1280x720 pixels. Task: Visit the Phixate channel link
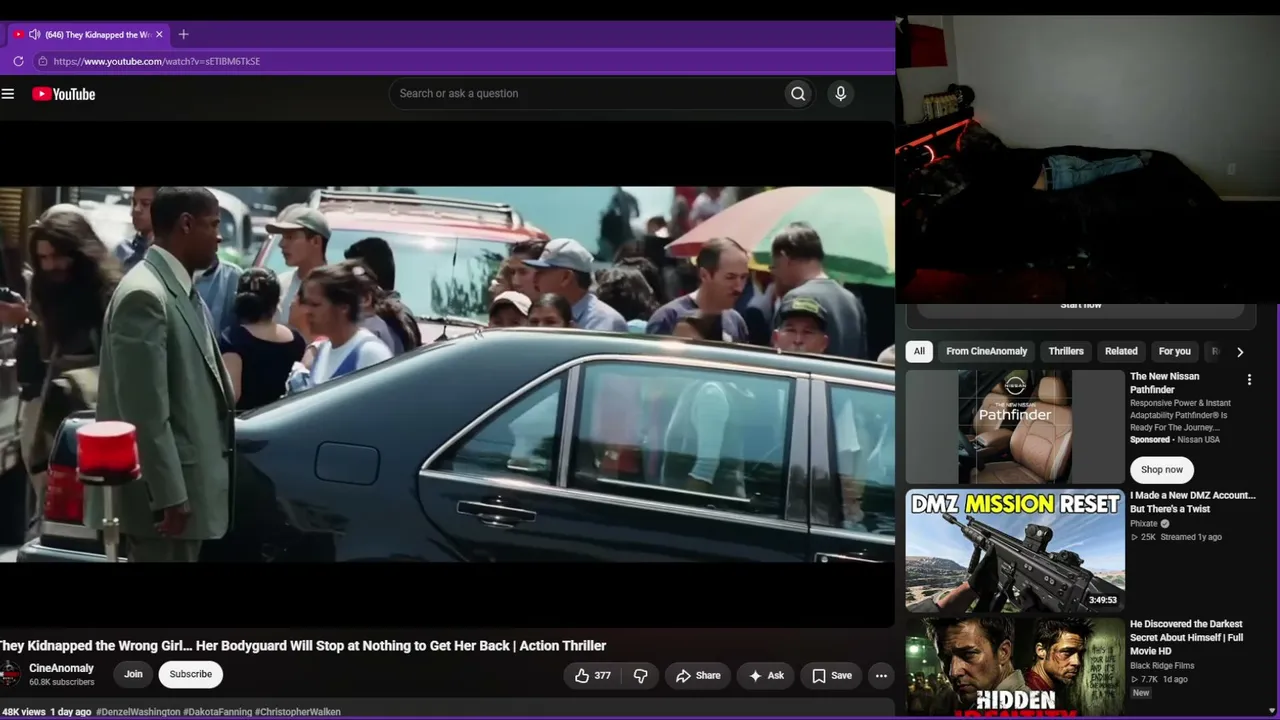[1143, 523]
